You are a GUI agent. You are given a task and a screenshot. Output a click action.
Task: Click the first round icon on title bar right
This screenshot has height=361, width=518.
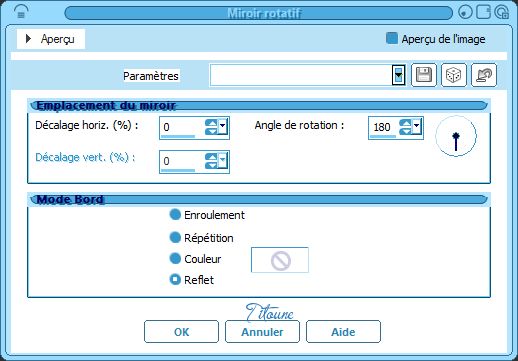click(x=466, y=13)
